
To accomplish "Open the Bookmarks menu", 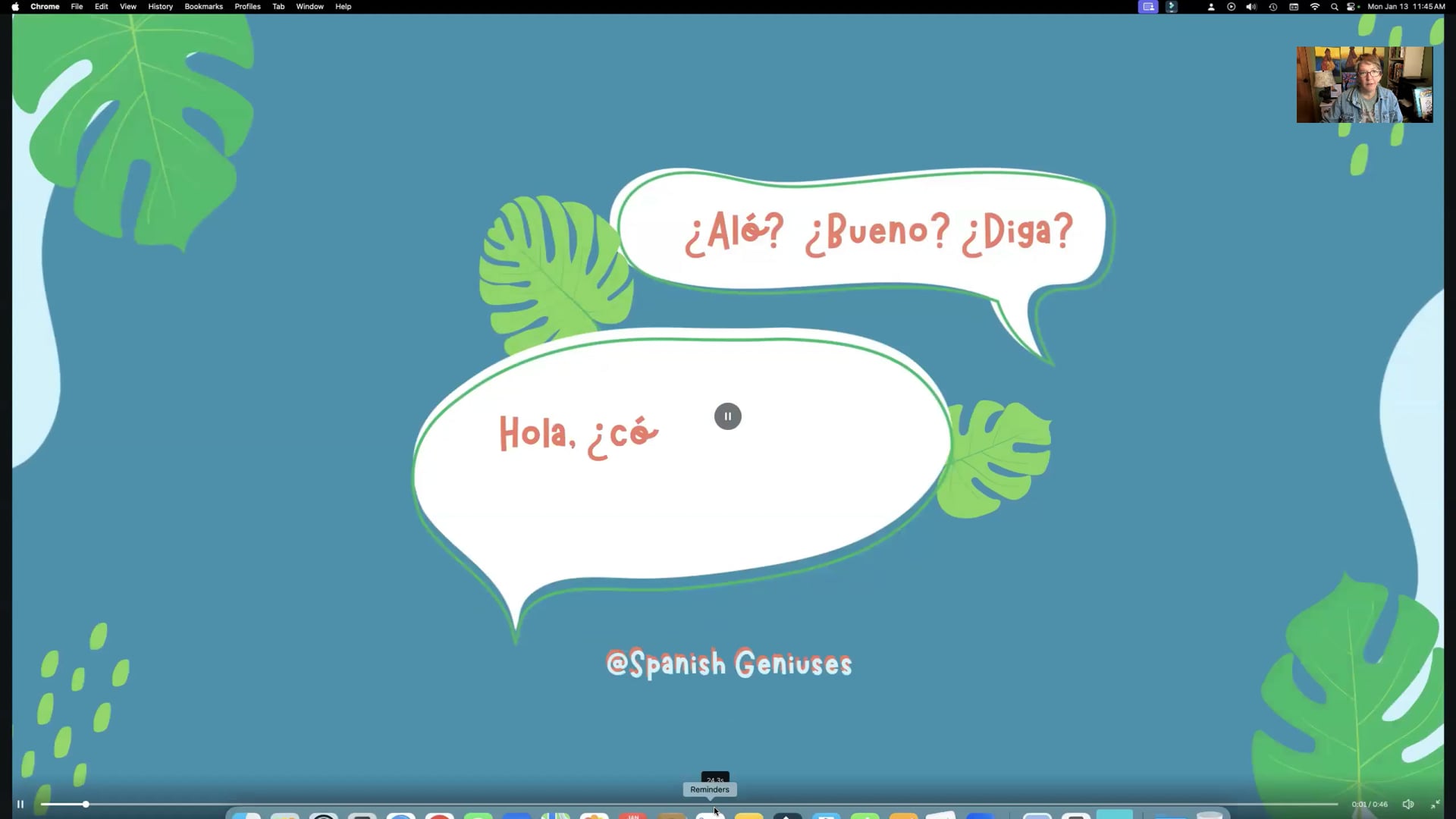I will click(203, 7).
